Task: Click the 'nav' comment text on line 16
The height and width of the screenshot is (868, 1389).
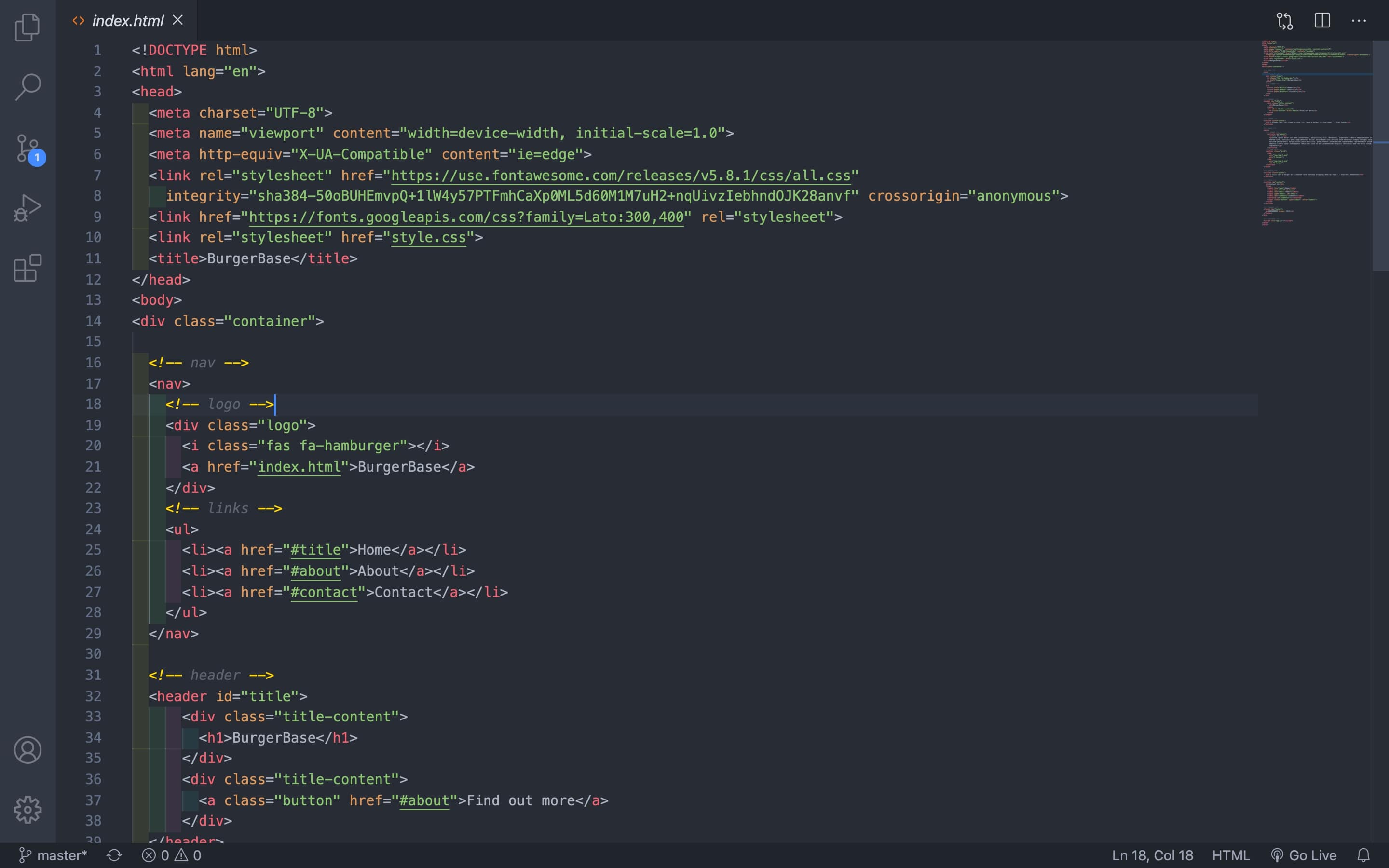Action: [203, 363]
